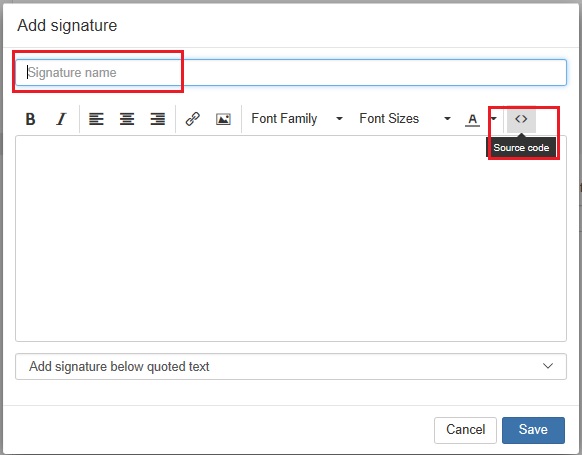Apply text color with the underlined A
Viewport: 582px width, 455px height.
472,120
